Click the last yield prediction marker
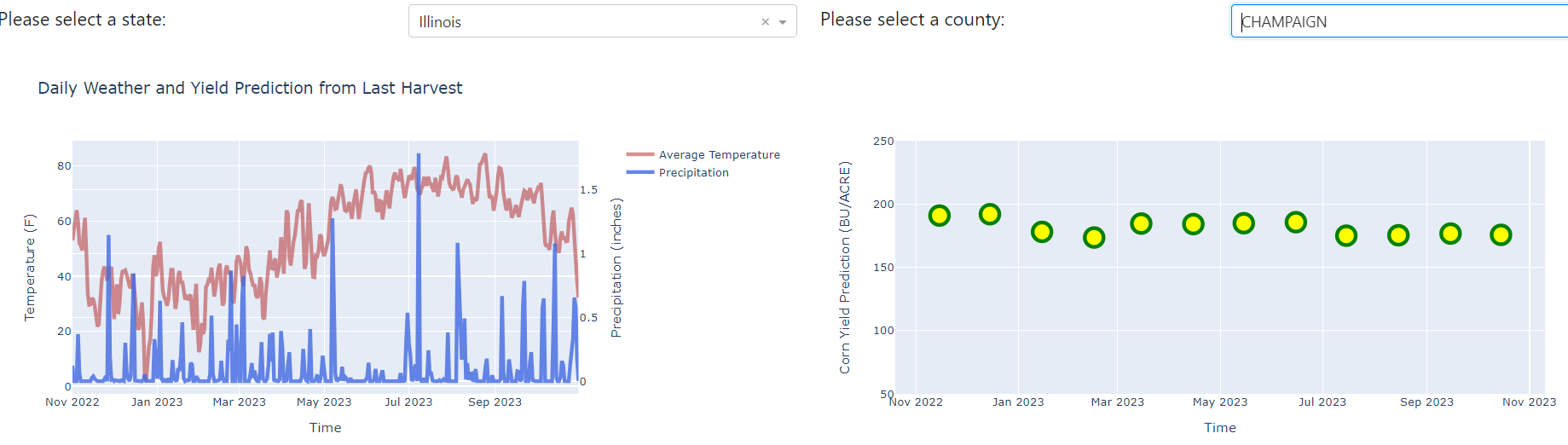This screenshot has width=1568, height=445. [1501, 234]
